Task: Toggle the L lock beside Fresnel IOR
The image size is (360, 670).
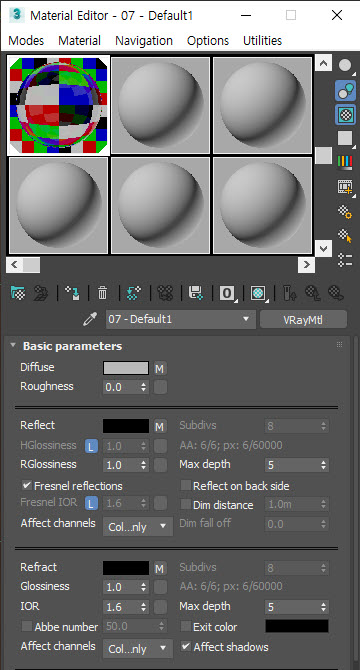Action: tap(91, 503)
